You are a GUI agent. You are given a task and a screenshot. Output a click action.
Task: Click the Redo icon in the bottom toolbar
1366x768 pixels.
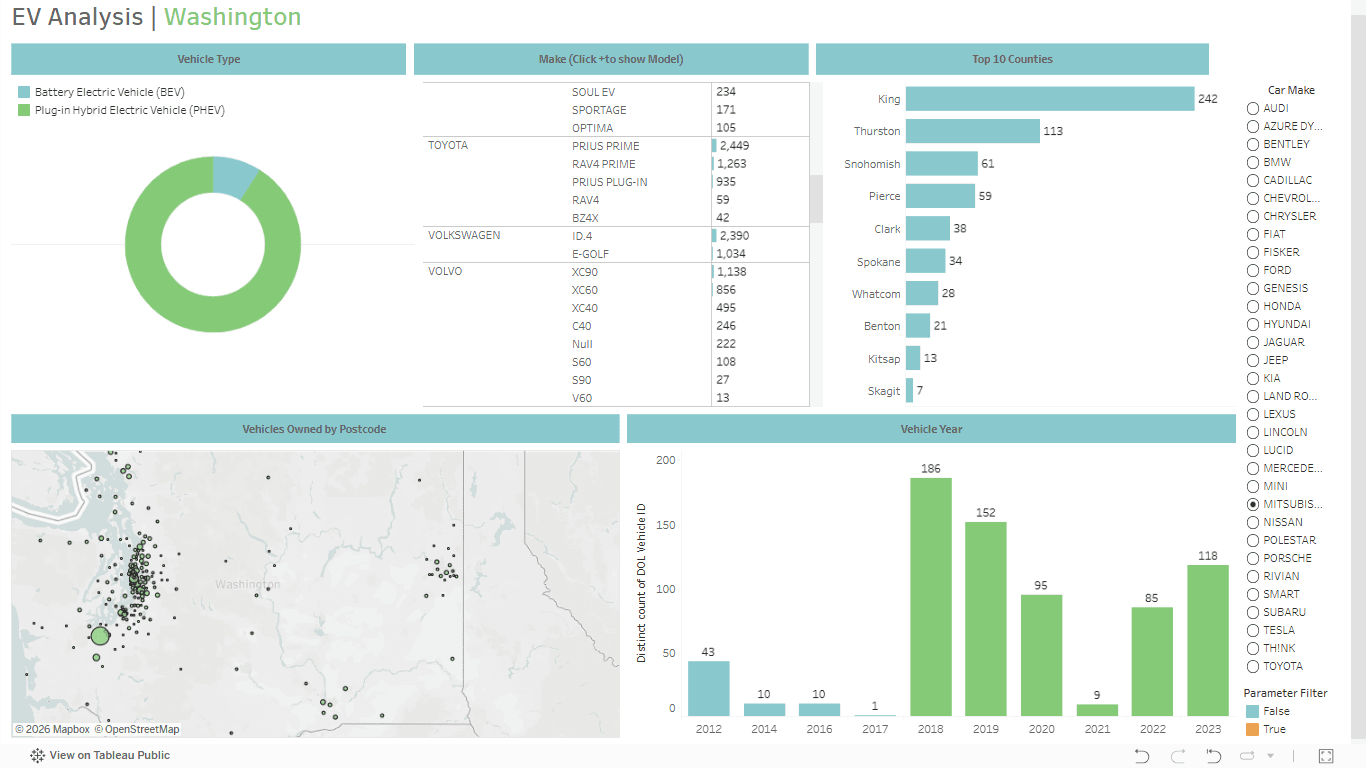tap(1178, 756)
